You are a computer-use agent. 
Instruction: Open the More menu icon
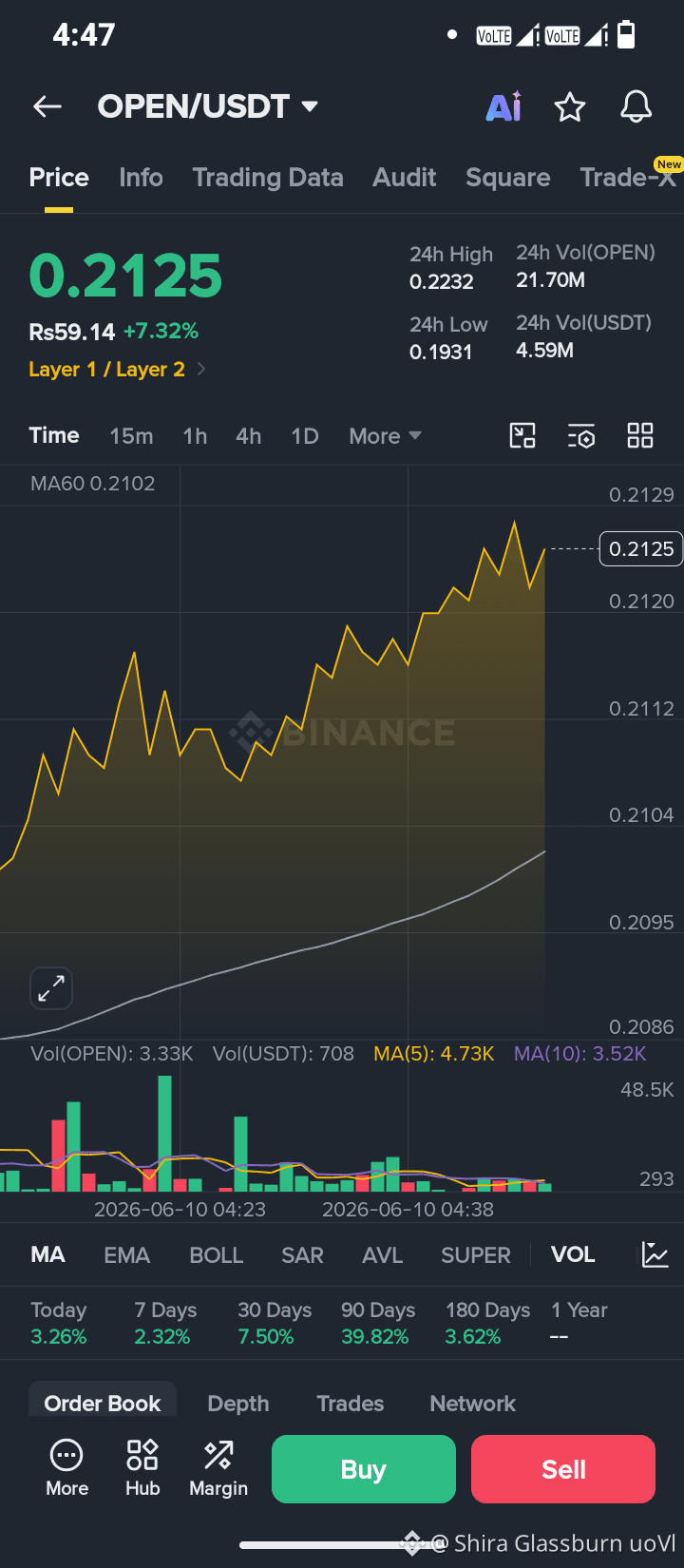(x=66, y=1468)
